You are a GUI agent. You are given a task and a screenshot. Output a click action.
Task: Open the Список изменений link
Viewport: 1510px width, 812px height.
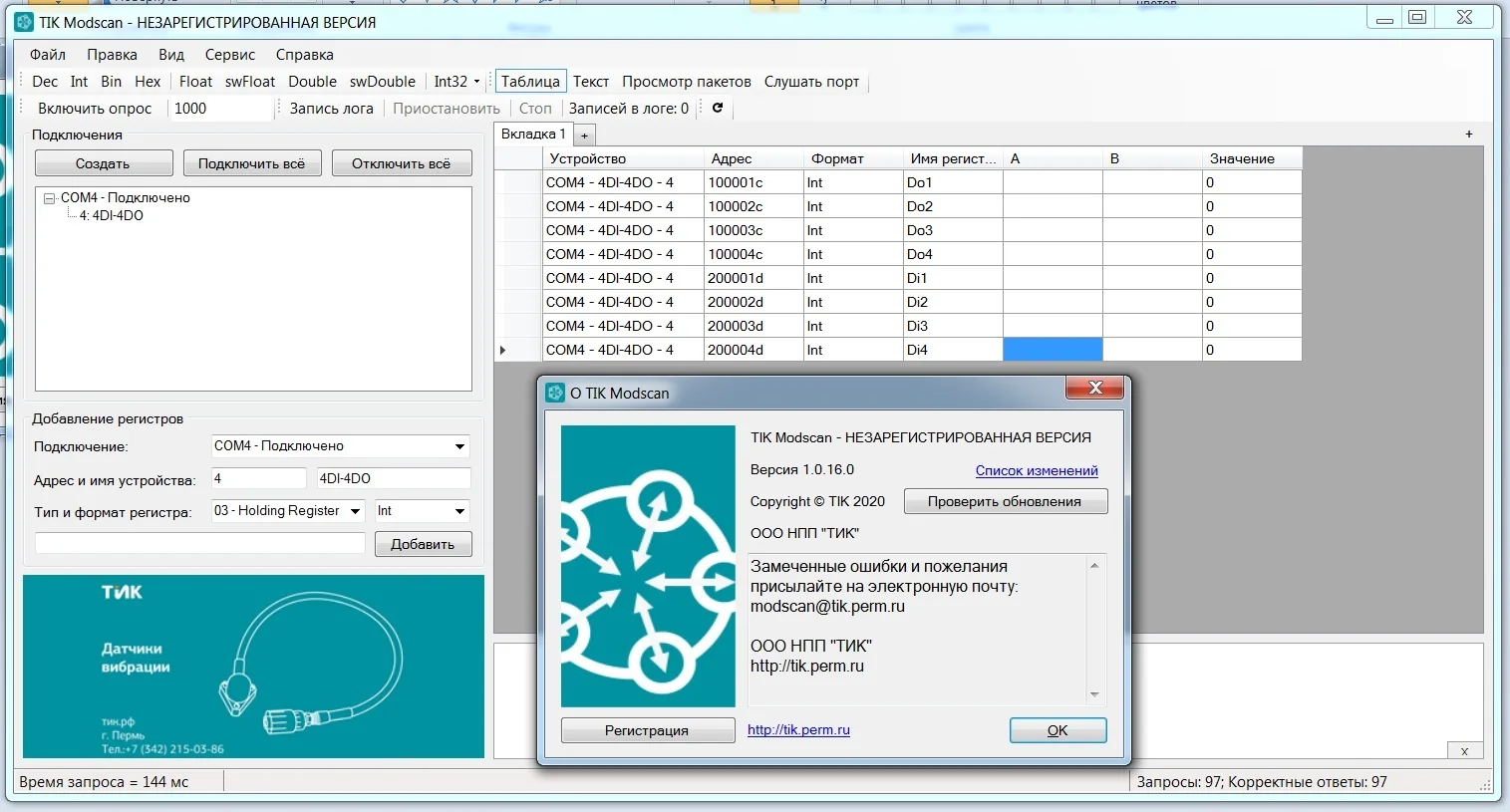1037,470
